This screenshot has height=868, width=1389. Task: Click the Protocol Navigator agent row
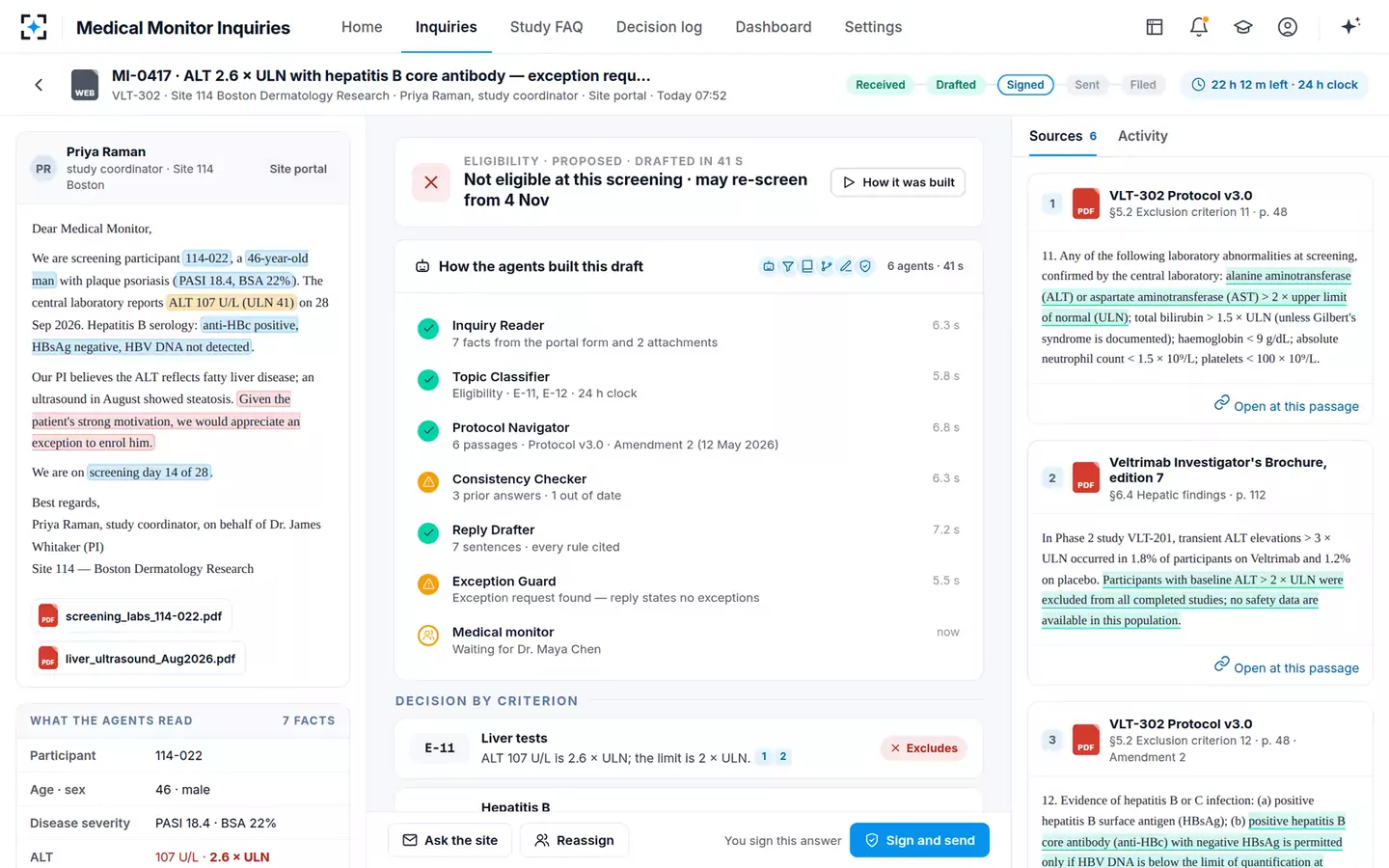(689, 436)
